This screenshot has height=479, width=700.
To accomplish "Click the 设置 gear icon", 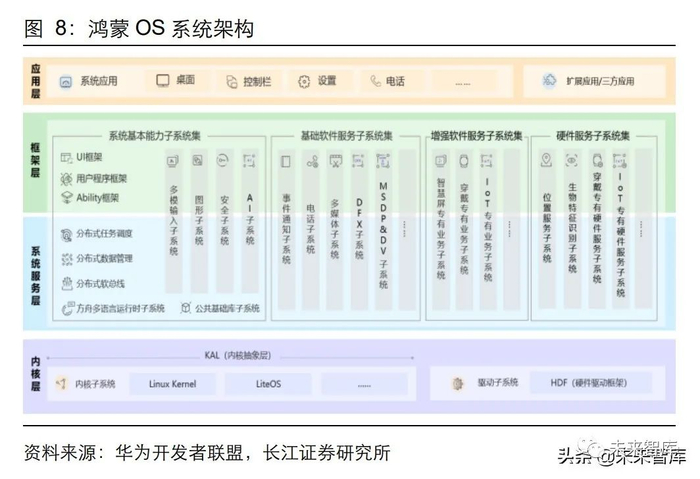I will 304,82.
